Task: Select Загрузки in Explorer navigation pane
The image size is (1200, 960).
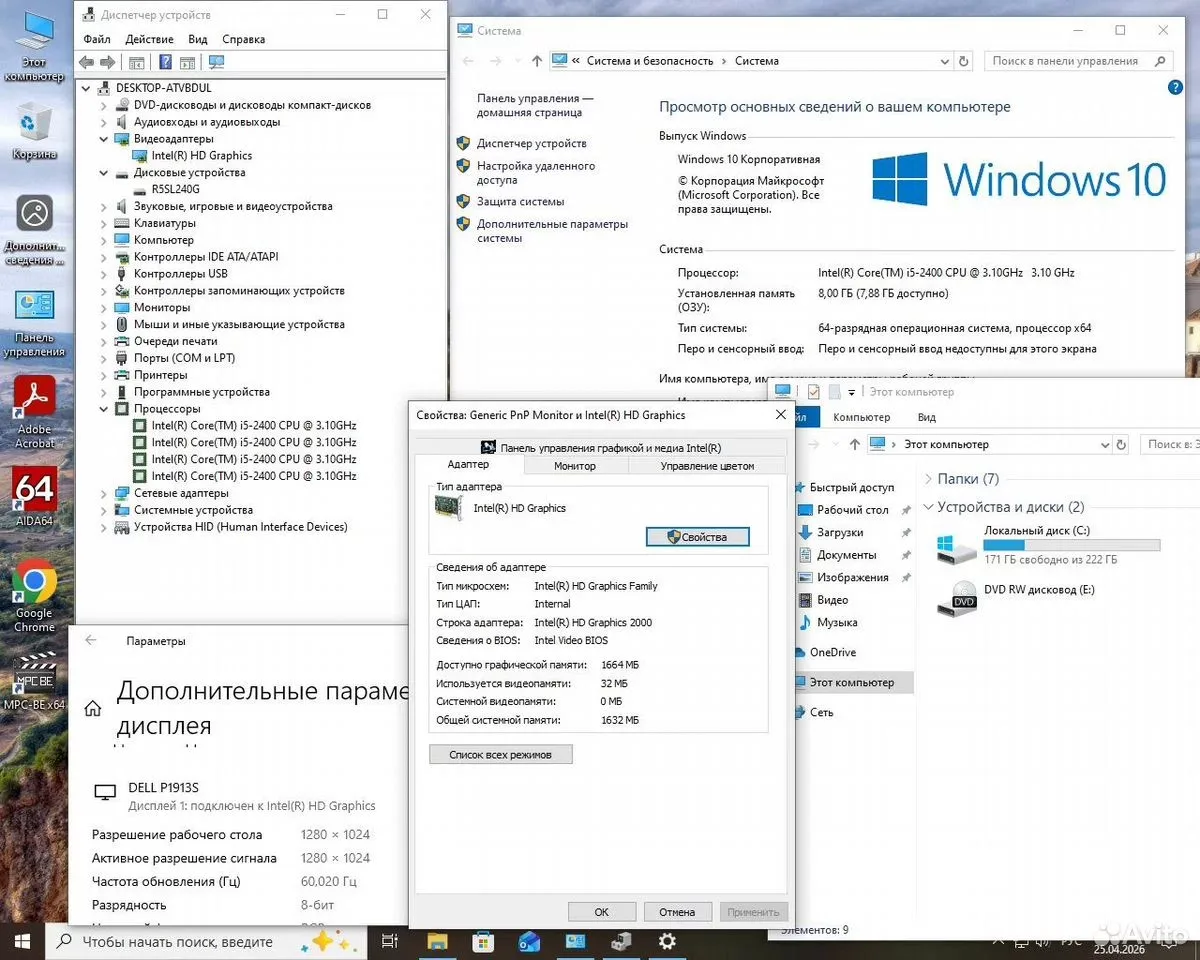Action: tap(840, 533)
